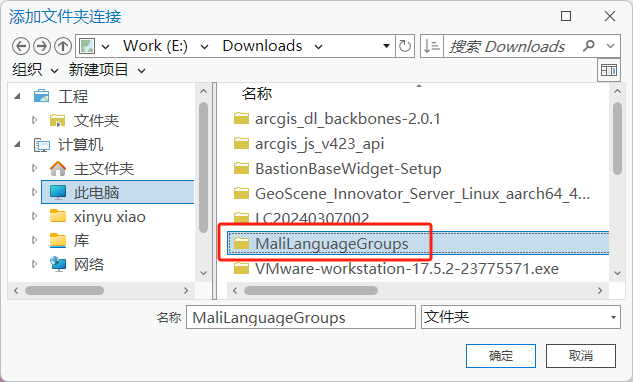Select the xinyu xiao tree item
633x382 pixels.
point(109,217)
